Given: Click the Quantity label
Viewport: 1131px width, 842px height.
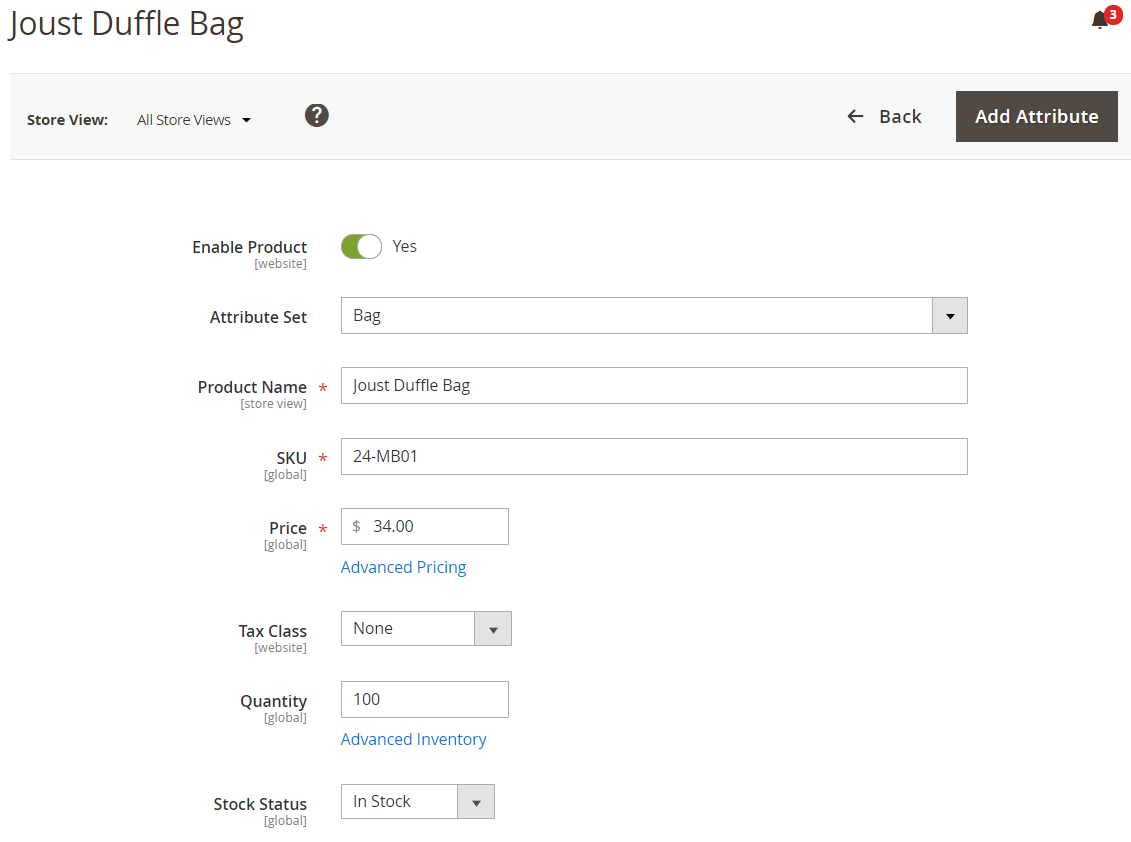Looking at the screenshot, I should [273, 701].
